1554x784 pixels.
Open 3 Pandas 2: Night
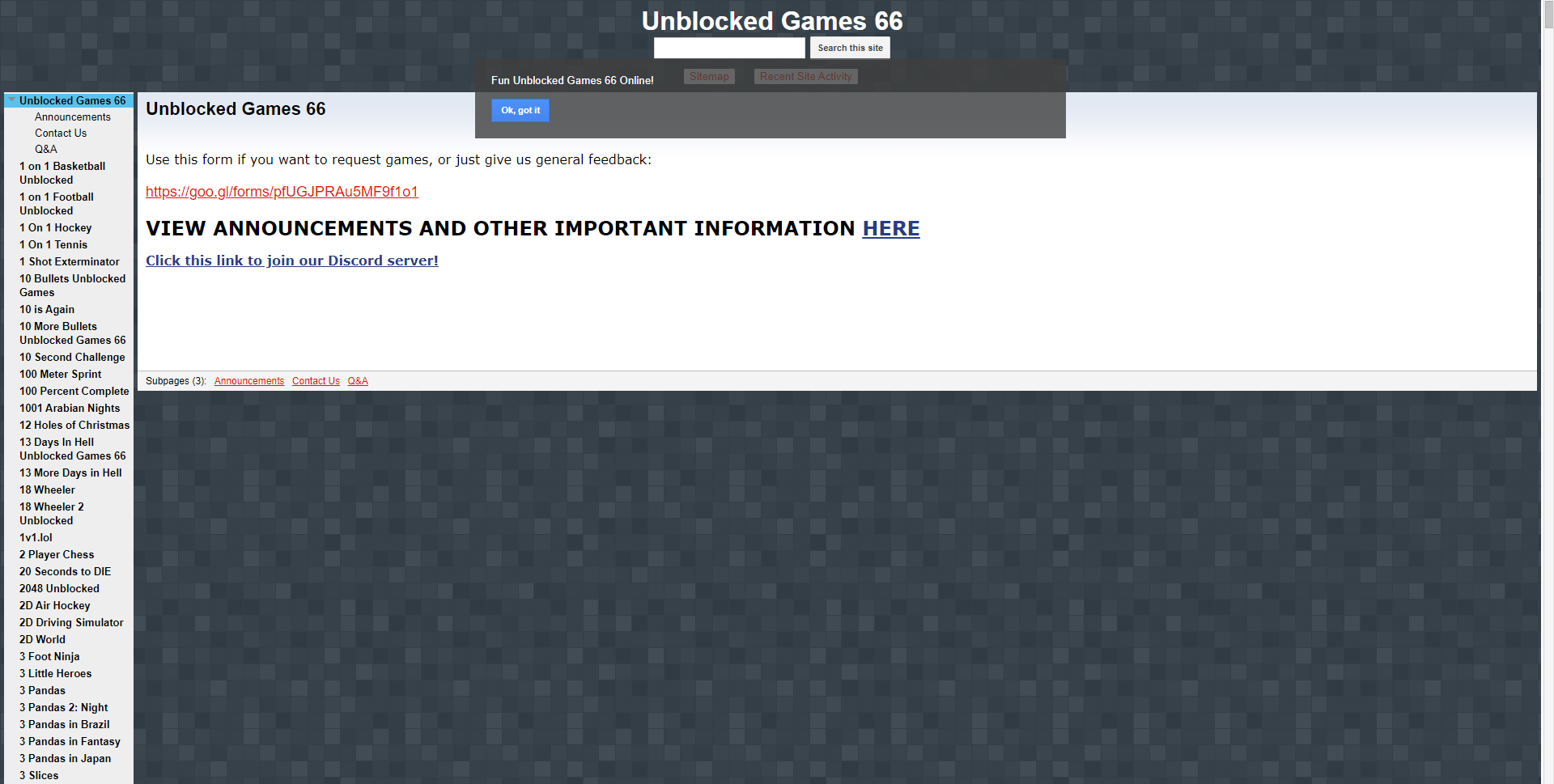63,708
